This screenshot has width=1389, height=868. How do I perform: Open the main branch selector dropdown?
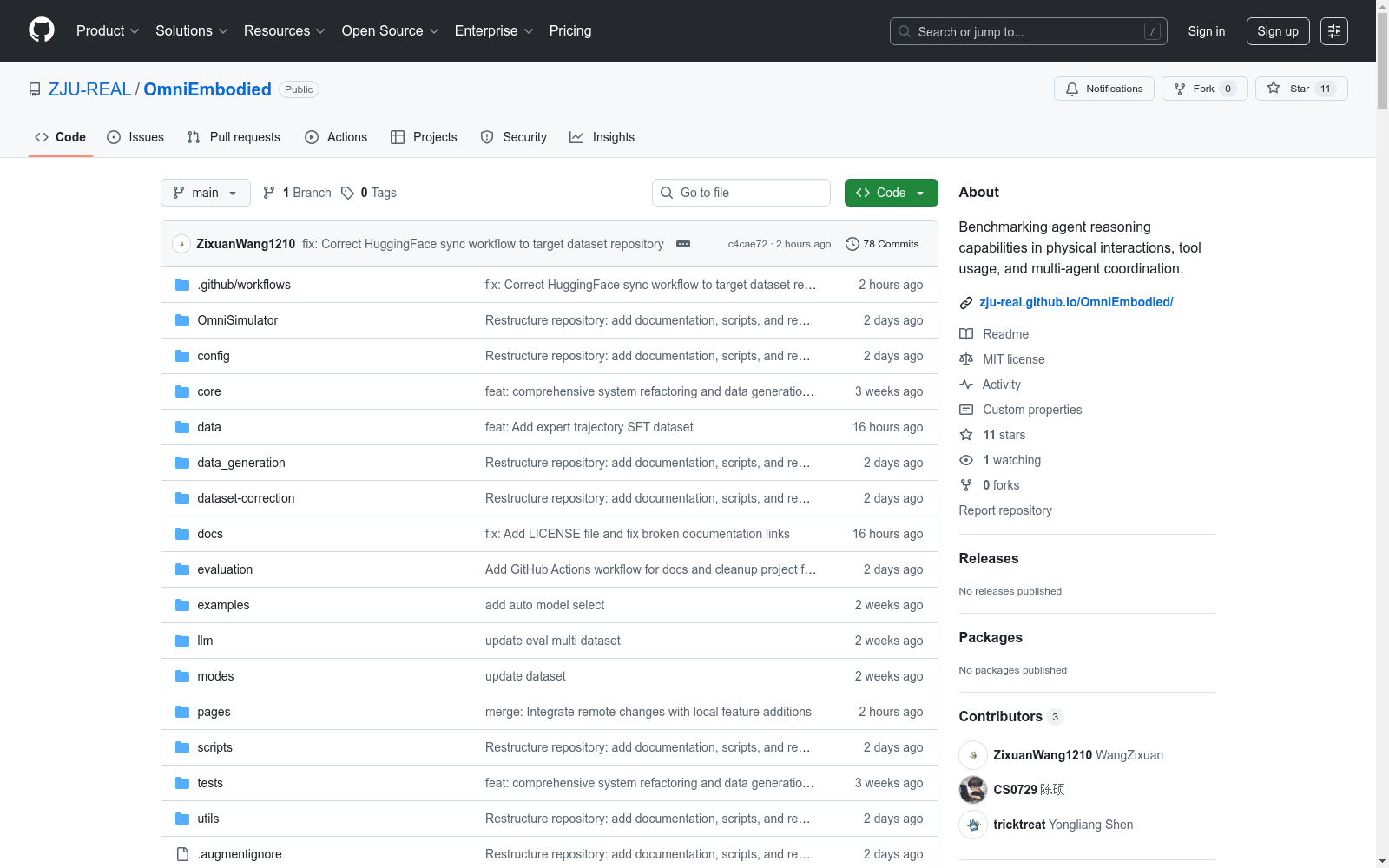pyautogui.click(x=206, y=193)
